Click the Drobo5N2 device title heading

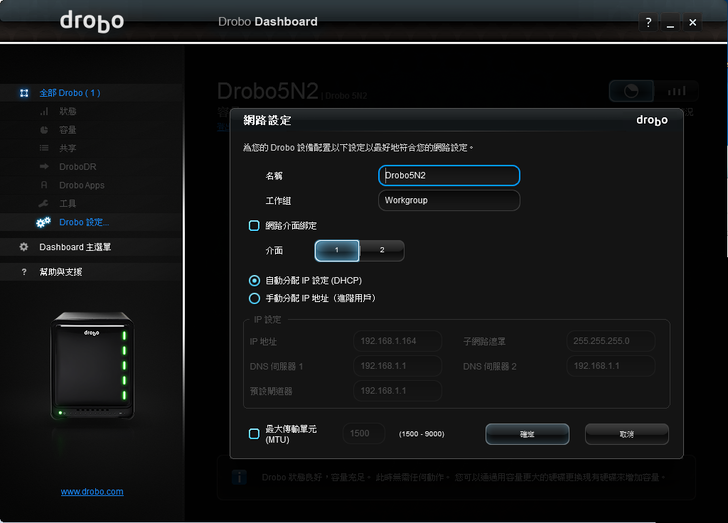(x=268, y=91)
